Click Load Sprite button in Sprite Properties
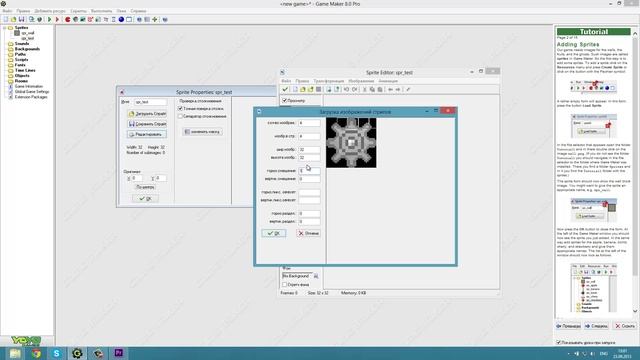Viewport: 640px width, 360px height. (147, 113)
